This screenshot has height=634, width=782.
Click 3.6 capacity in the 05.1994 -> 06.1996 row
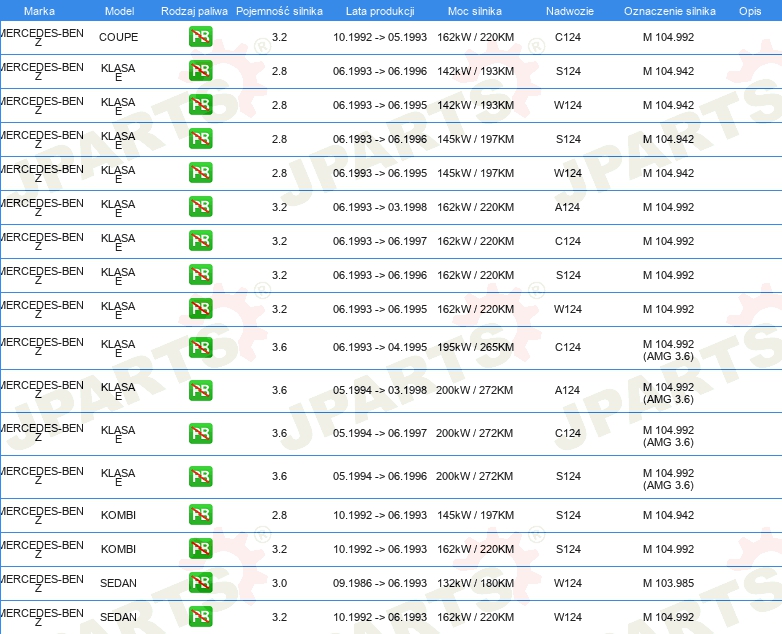(279, 476)
